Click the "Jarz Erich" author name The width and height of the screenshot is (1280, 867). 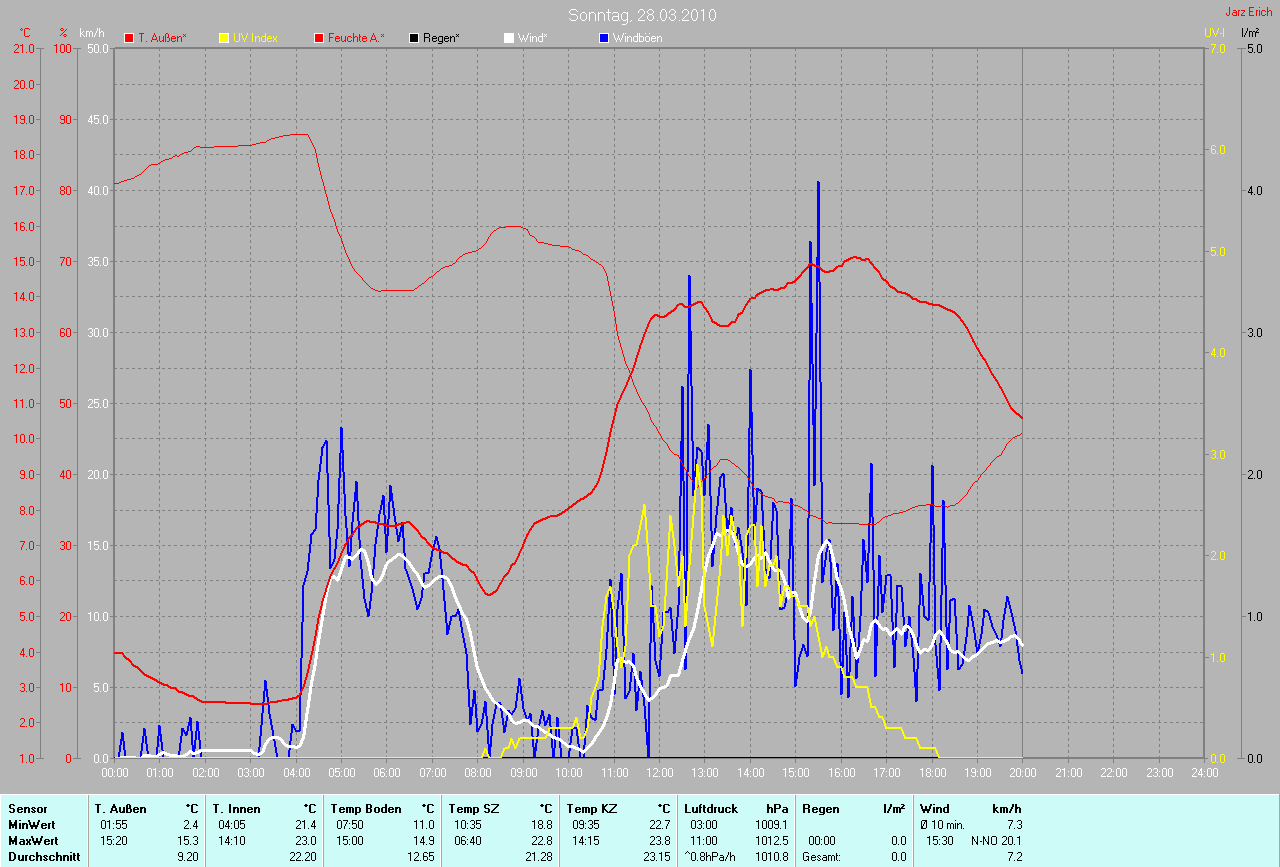tap(1249, 12)
